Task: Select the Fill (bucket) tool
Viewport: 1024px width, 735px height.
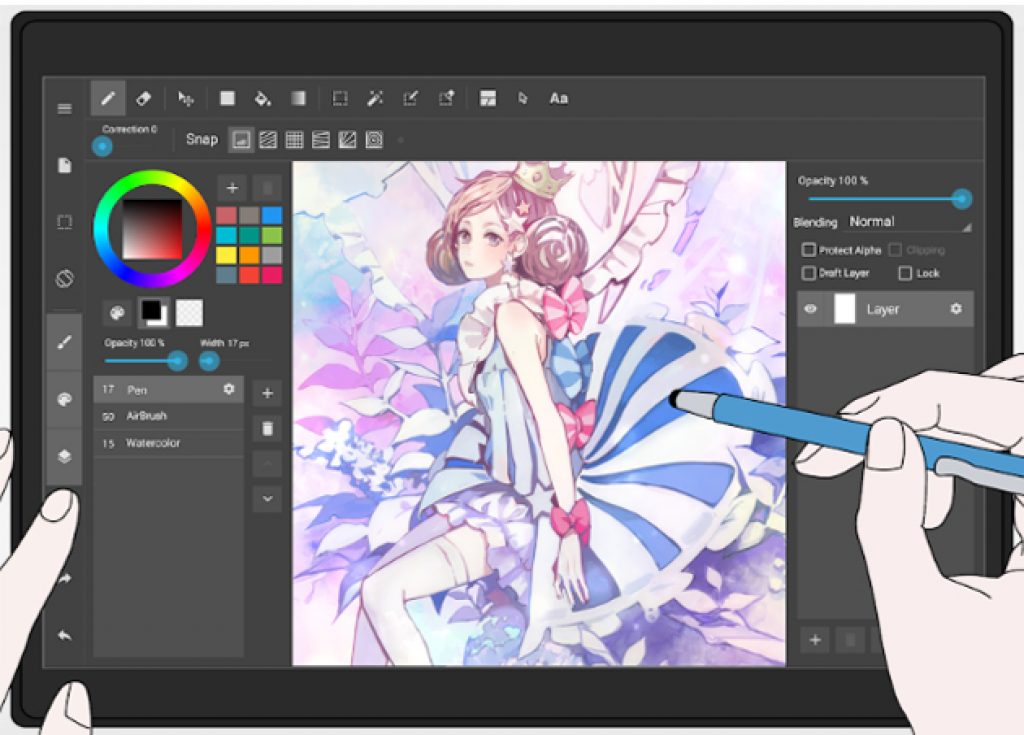Action: tap(263, 98)
